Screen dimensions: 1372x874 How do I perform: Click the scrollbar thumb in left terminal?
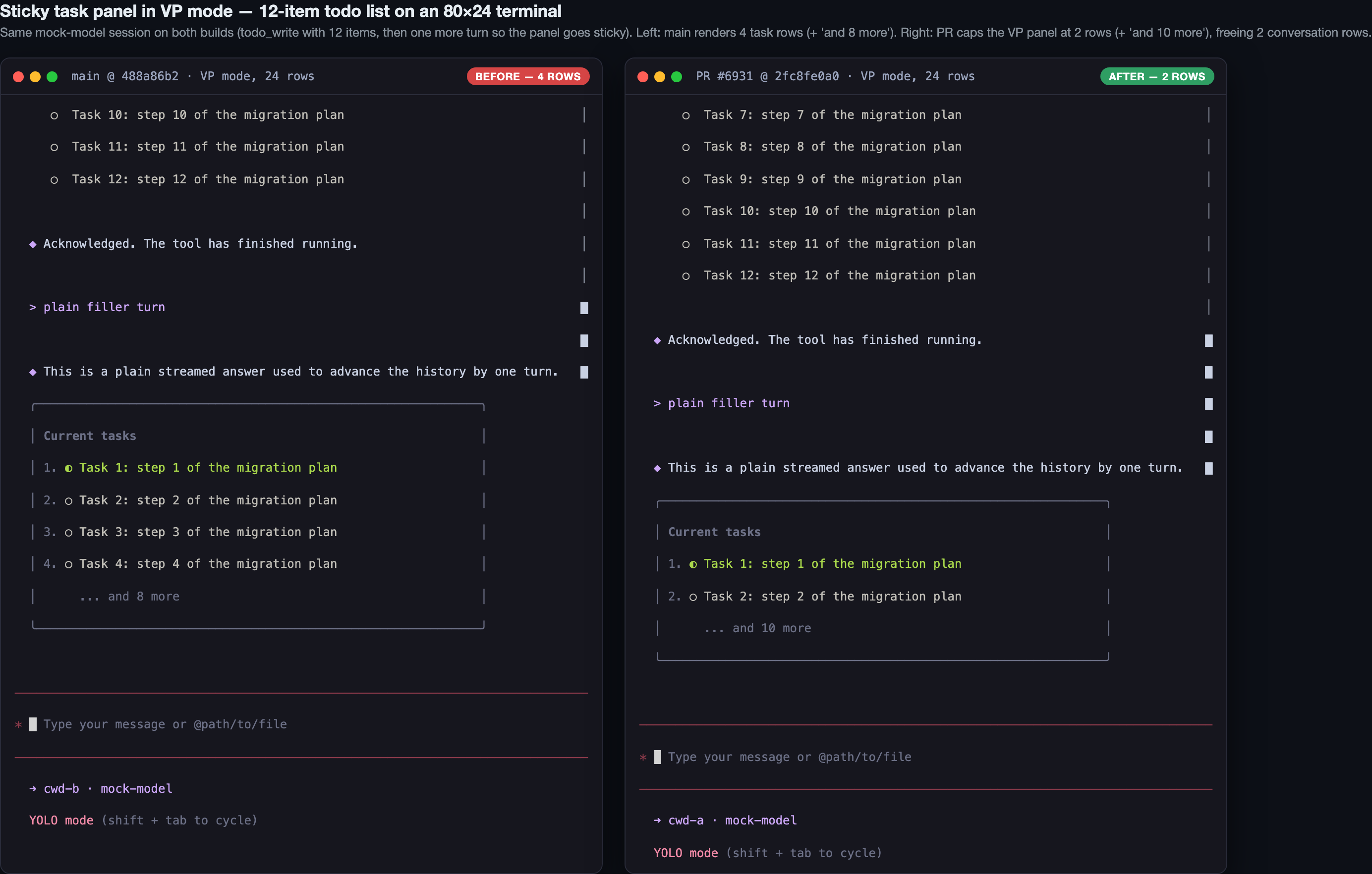click(584, 340)
